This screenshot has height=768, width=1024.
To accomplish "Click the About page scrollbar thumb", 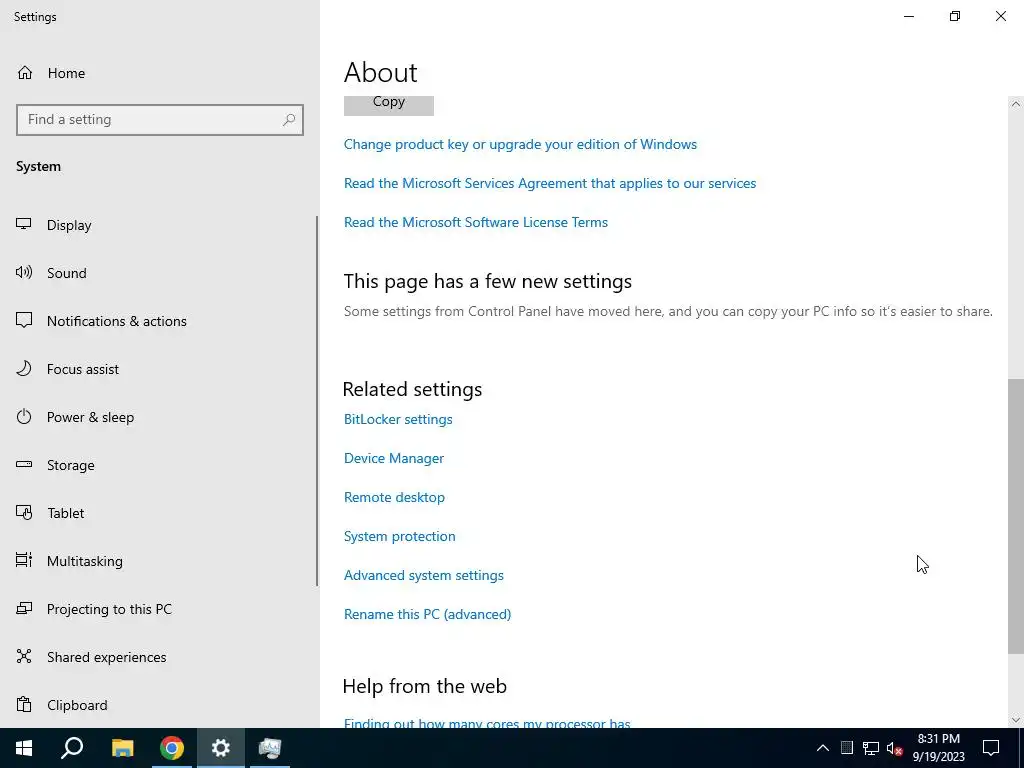I will click(x=1016, y=516).
